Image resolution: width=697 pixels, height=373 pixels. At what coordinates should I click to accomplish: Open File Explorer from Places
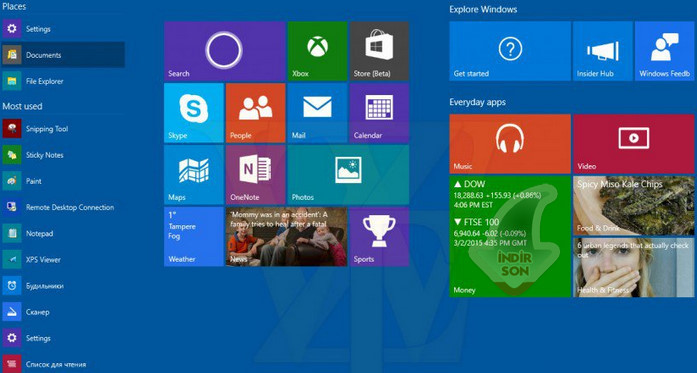63,81
